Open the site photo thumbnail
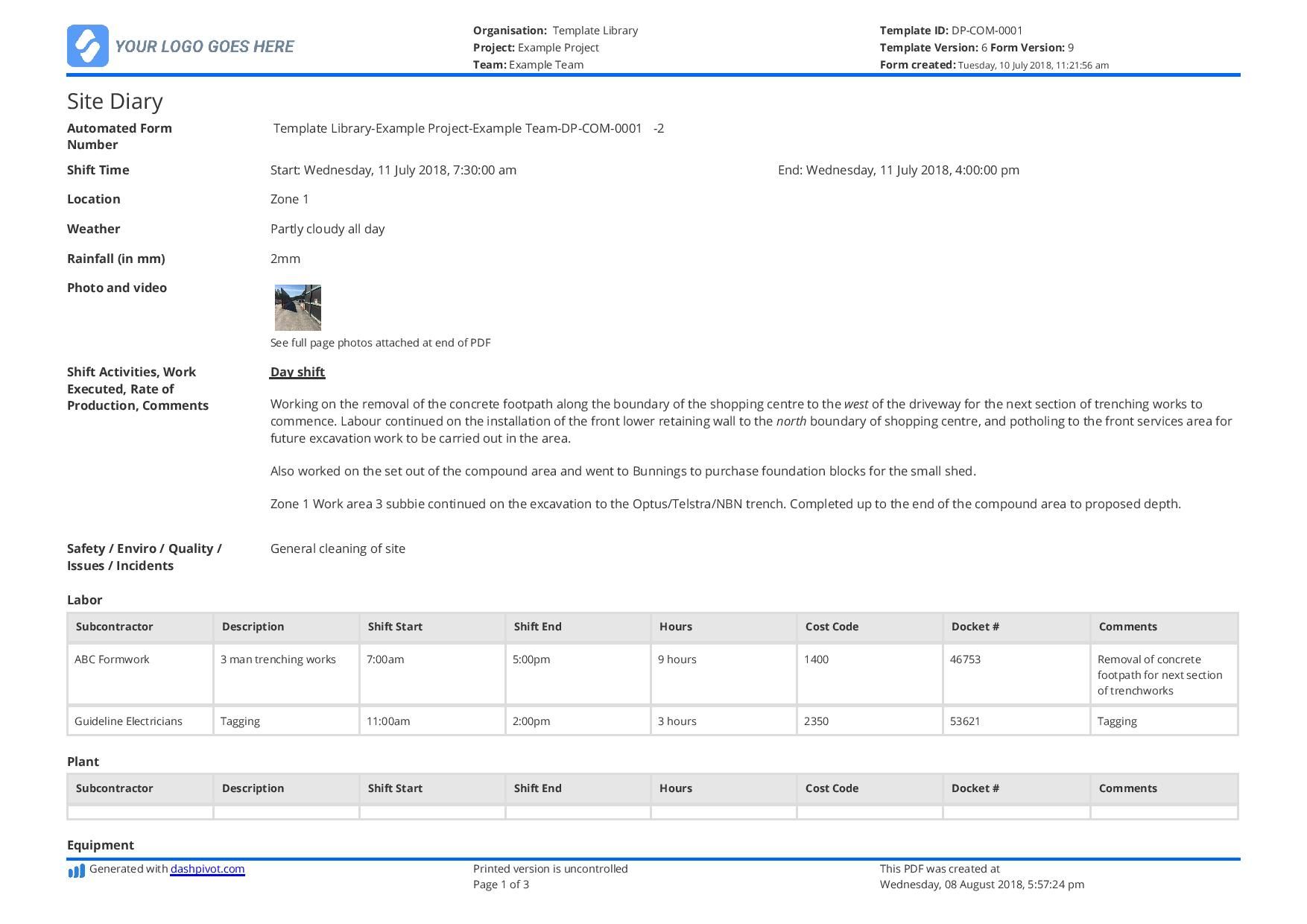 [298, 308]
